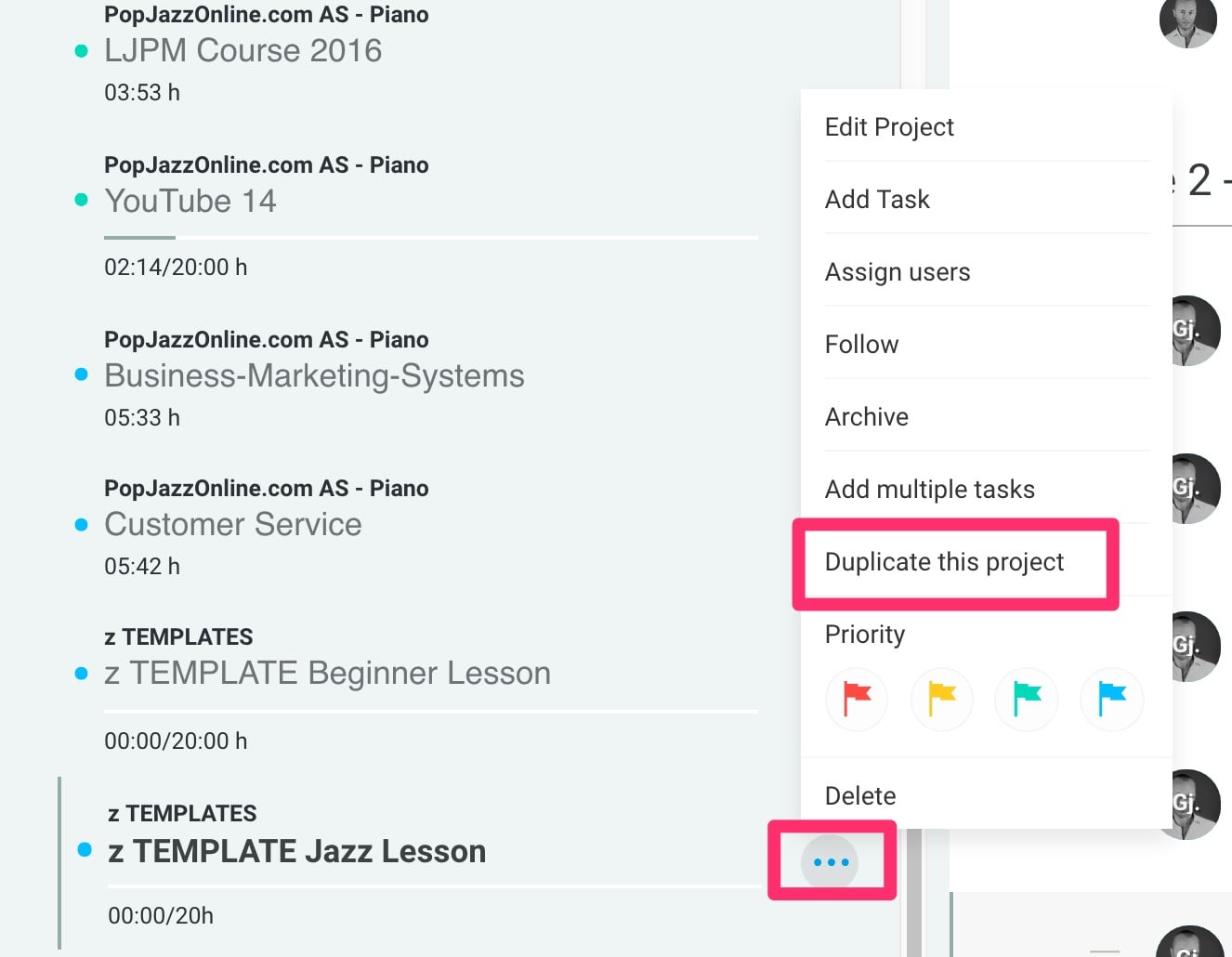Select Assign users option
The image size is (1232, 957).
(x=898, y=272)
